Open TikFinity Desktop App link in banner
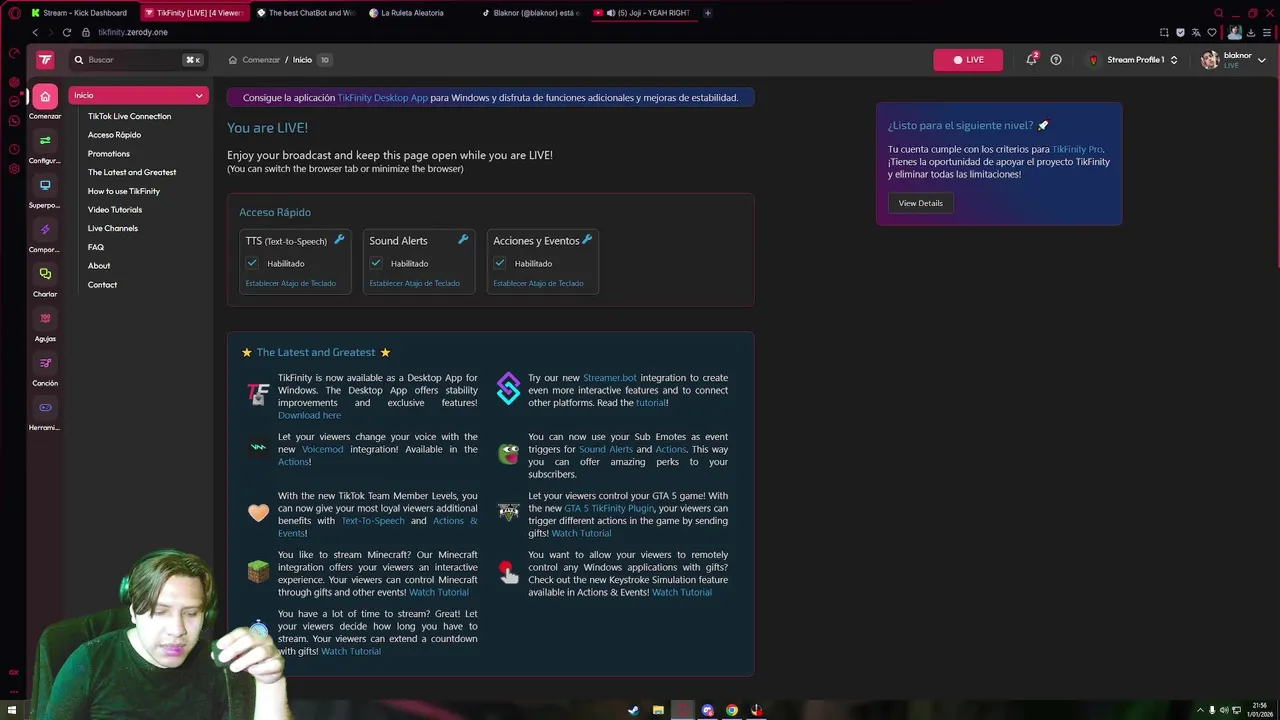Image resolution: width=1280 pixels, height=720 pixels. 383,98
